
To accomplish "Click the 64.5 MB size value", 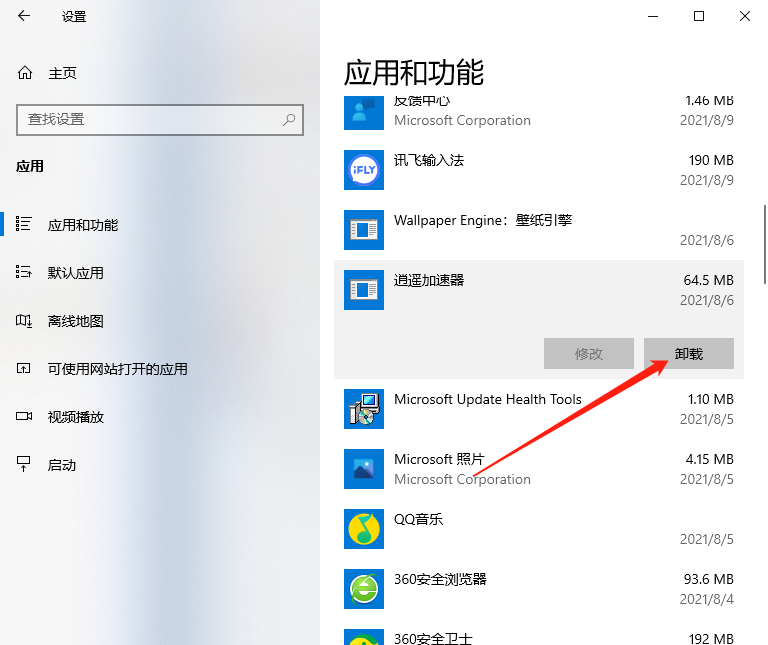I will pyautogui.click(x=708, y=280).
